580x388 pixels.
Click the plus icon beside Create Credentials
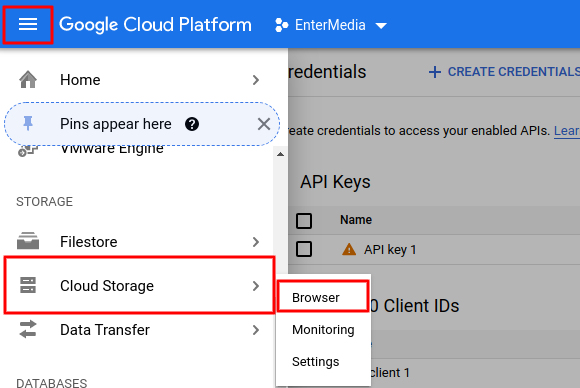click(x=435, y=72)
